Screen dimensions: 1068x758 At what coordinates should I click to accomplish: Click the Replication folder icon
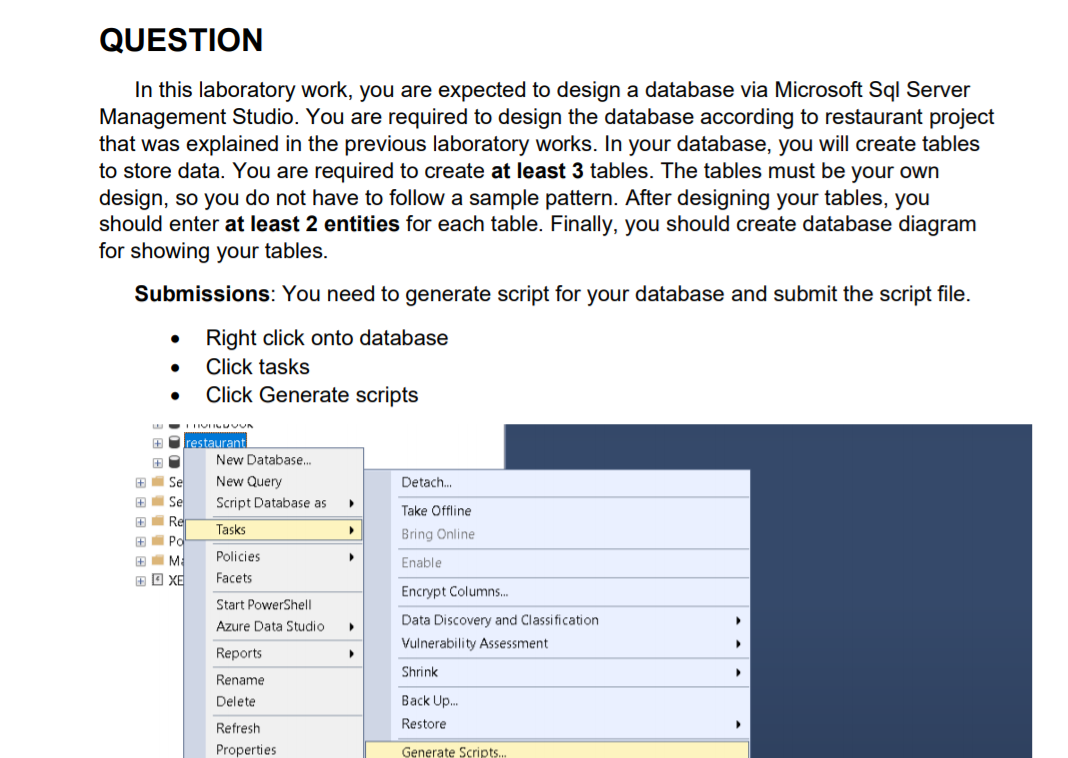pyautogui.click(x=158, y=521)
